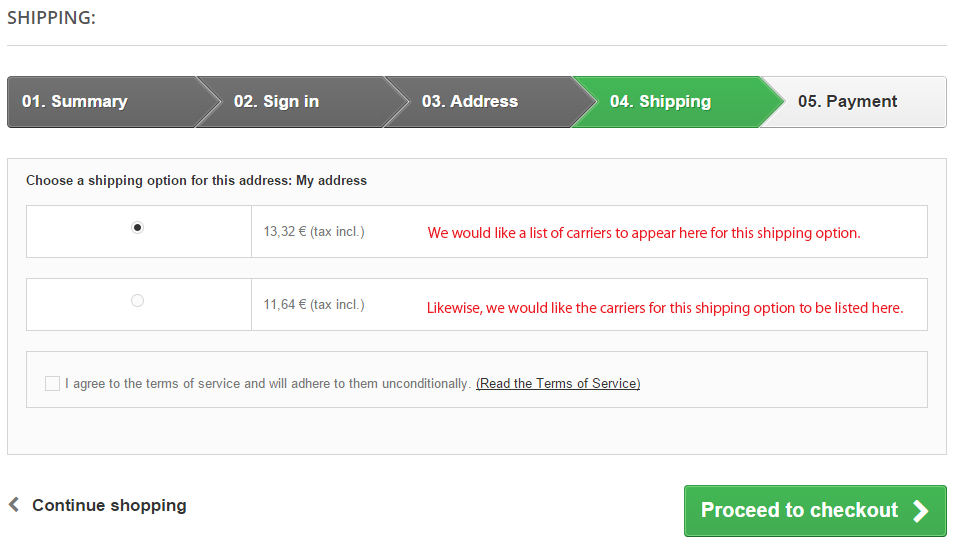This screenshot has width=968, height=549.
Task: Open the 02. Sign in step
Action: pyautogui.click(x=276, y=102)
